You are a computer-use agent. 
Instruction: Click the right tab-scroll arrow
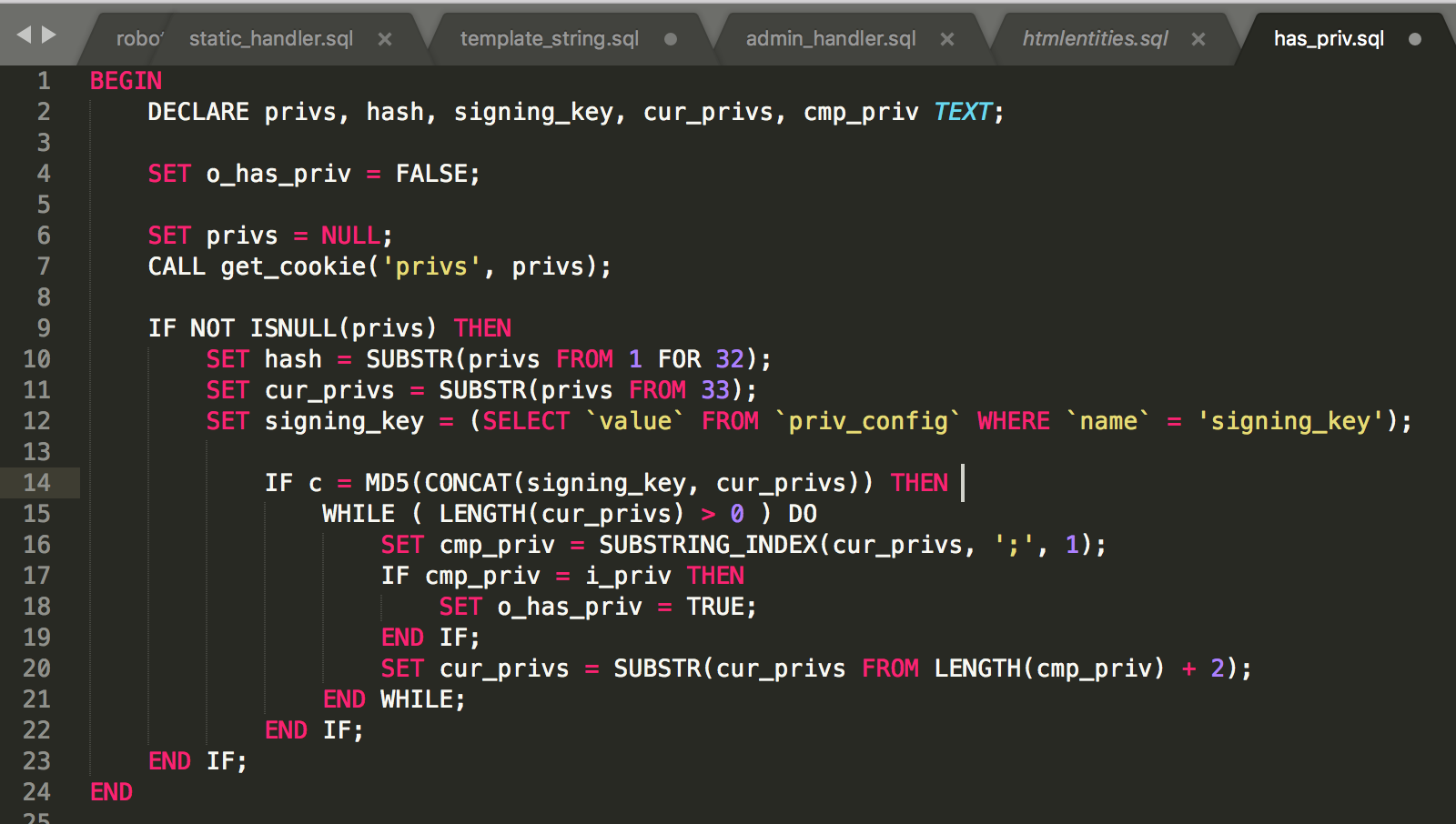point(49,35)
